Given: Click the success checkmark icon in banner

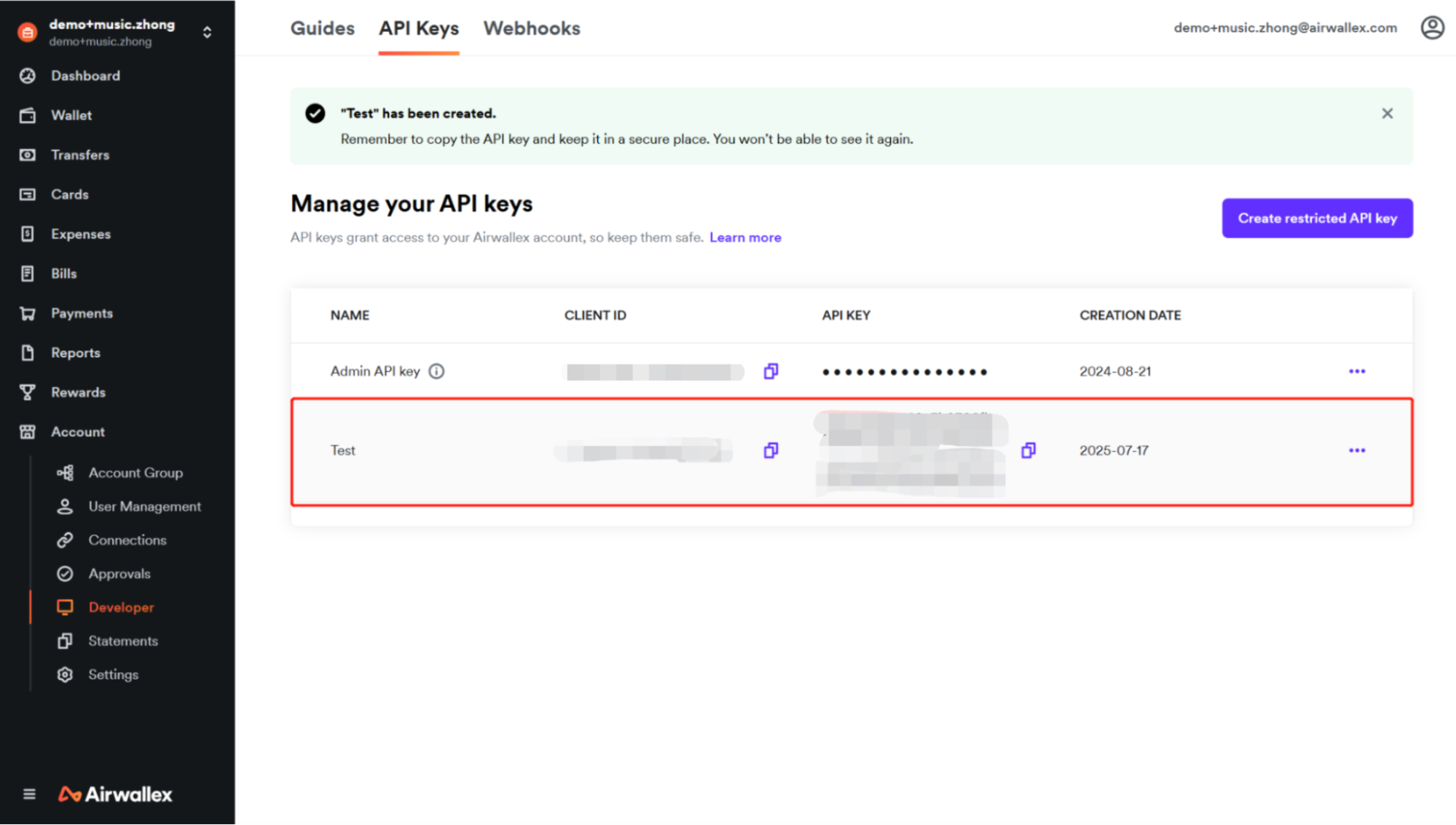Looking at the screenshot, I should [x=315, y=113].
